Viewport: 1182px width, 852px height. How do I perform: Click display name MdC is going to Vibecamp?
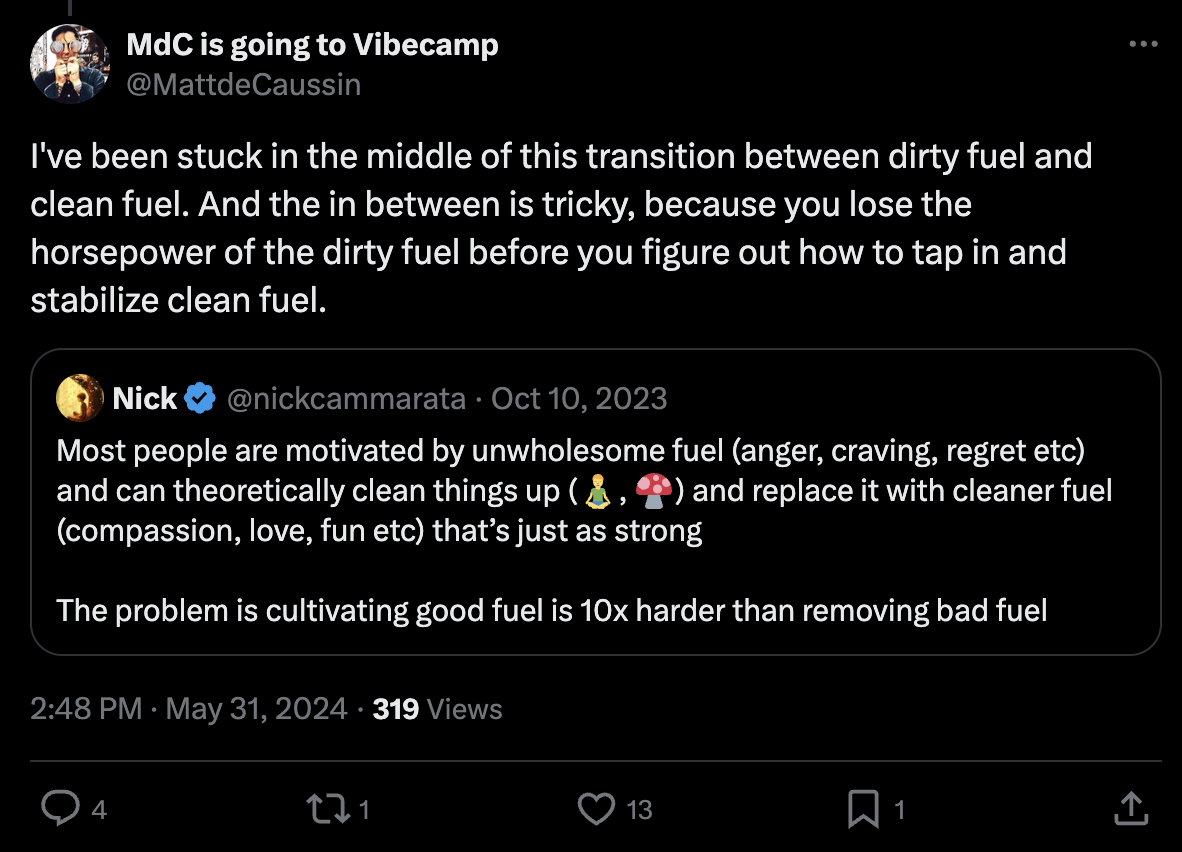pyautogui.click(x=312, y=45)
